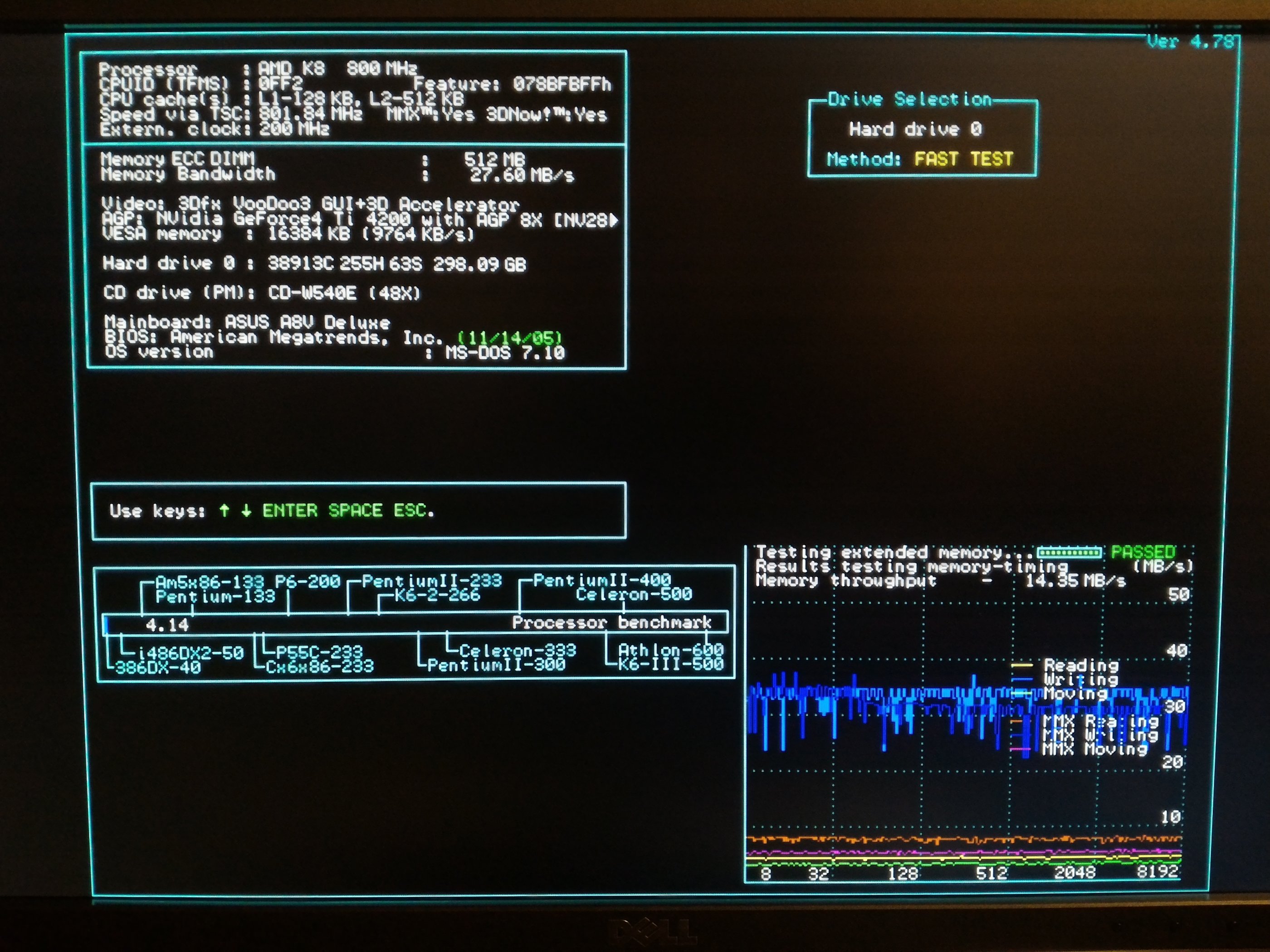Click the down arrow key hint
This screenshot has width=1270, height=952.
click(x=246, y=510)
